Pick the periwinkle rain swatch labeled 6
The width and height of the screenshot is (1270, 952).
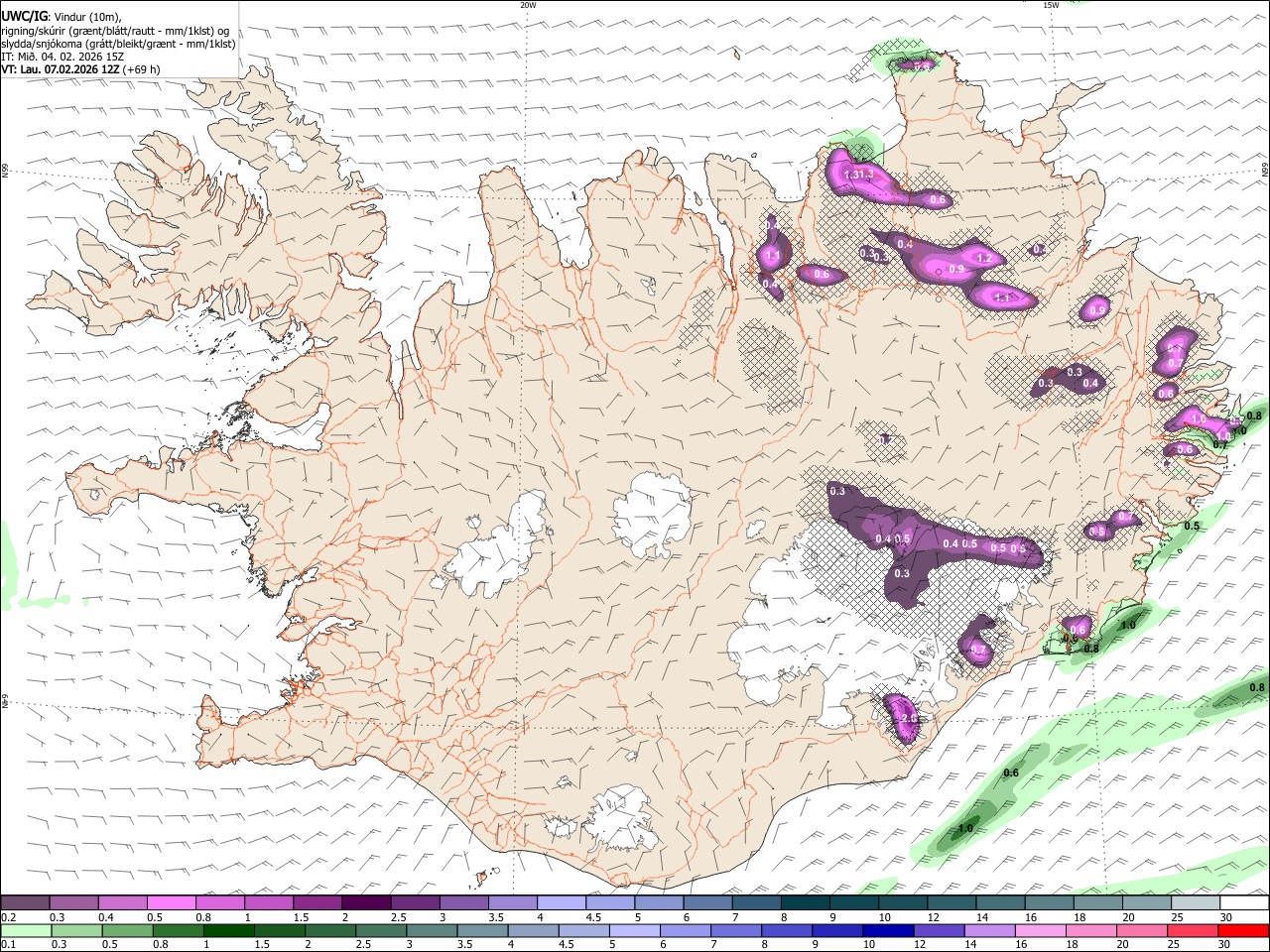[685, 931]
